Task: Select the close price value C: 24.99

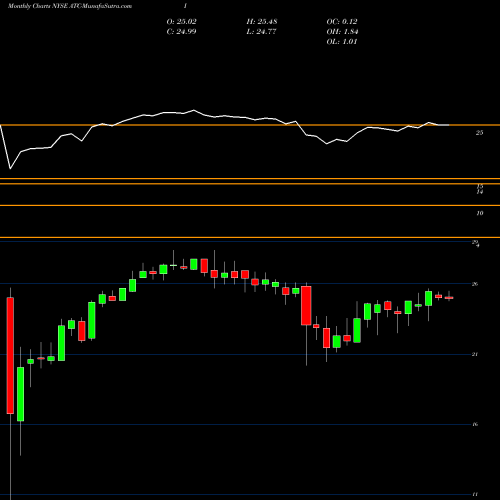Action: [181, 32]
